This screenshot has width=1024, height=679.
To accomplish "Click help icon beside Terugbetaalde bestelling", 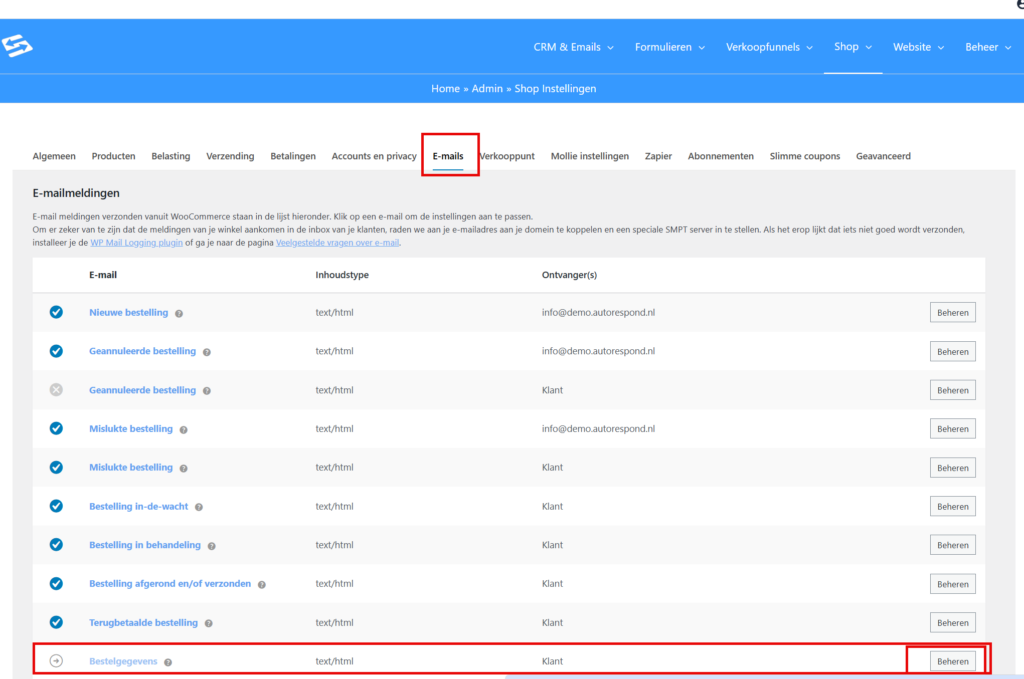I will click(x=209, y=623).
